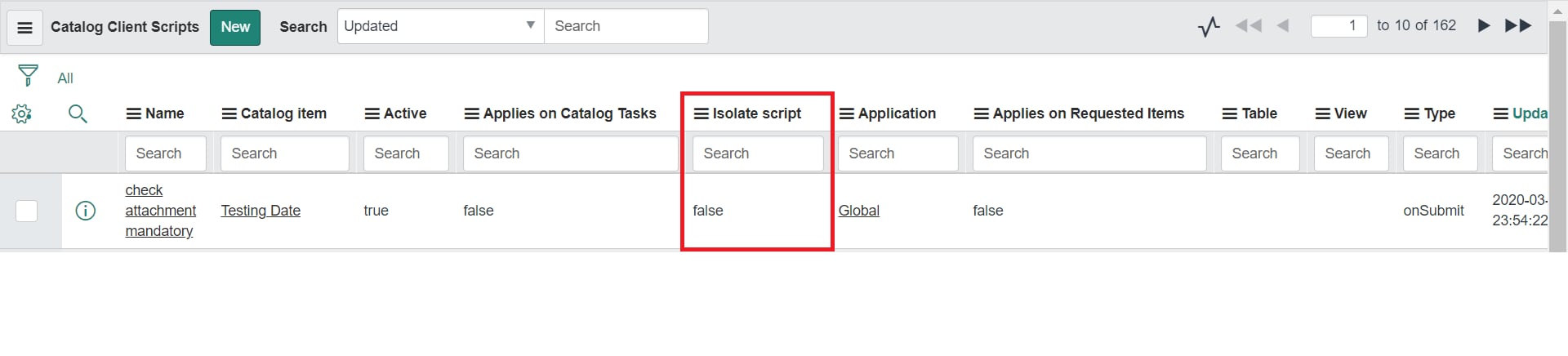The image size is (1568, 356).
Task: Click Catalog item column search box
Action: (x=284, y=154)
